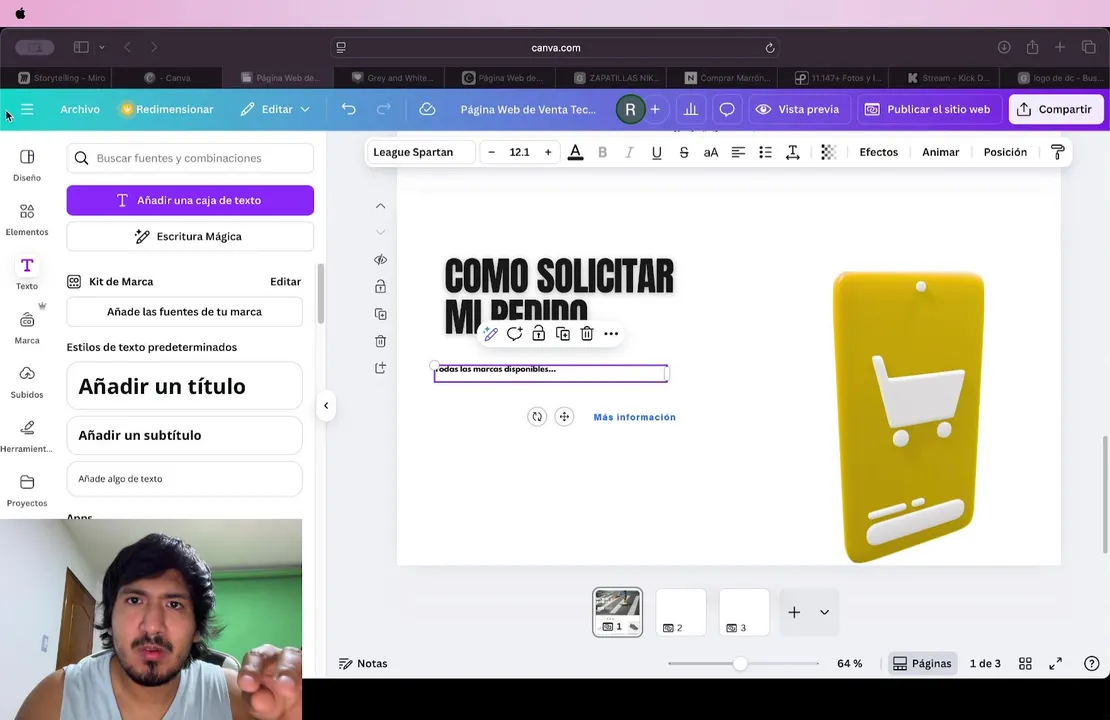Screen dimensions: 1110x720
Task: Open the Canva main hamburger menu
Action: point(27,109)
